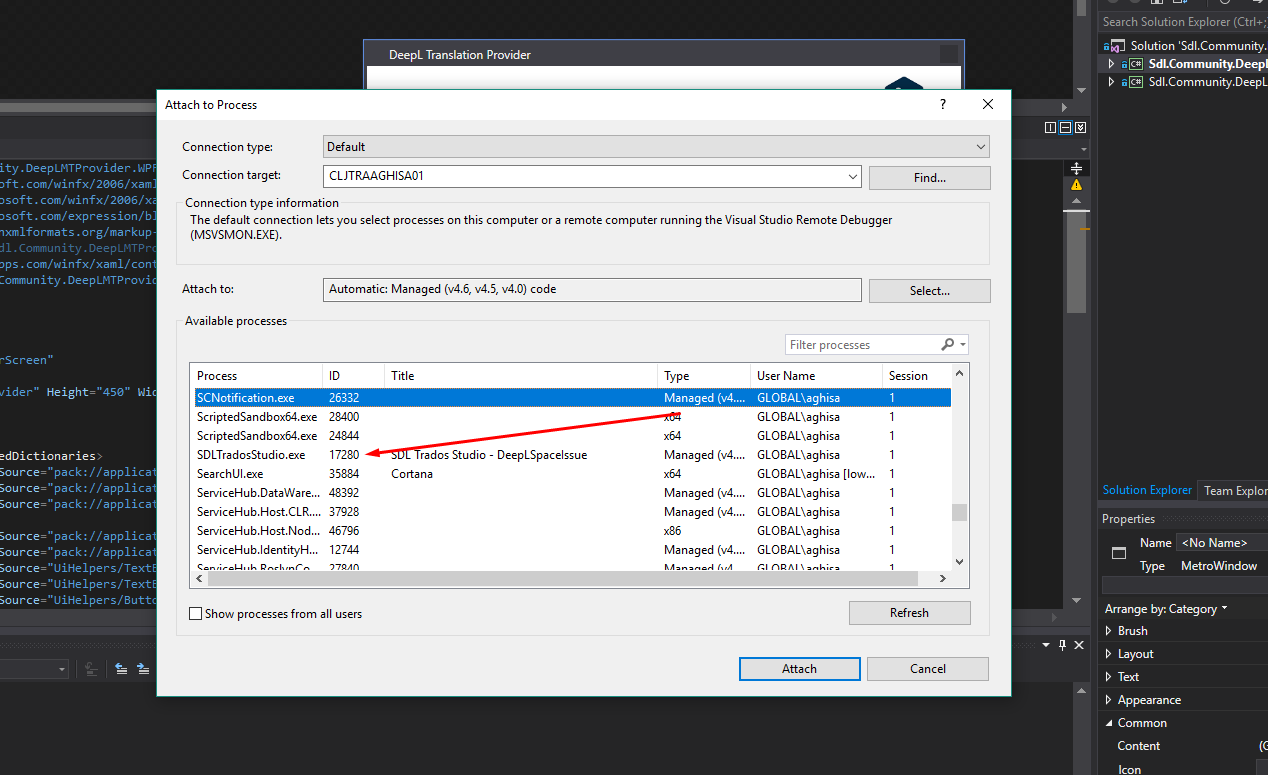
Task: Expand the Text property category
Action: (x=1108, y=677)
